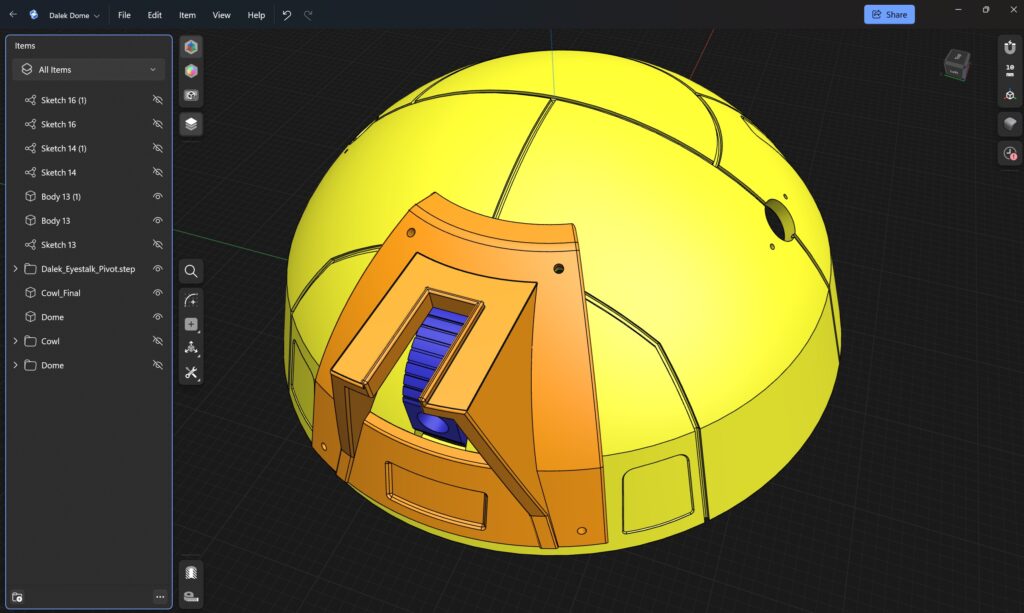Click the undo arrow
Viewport: 1024px width, 613px height.
point(287,15)
